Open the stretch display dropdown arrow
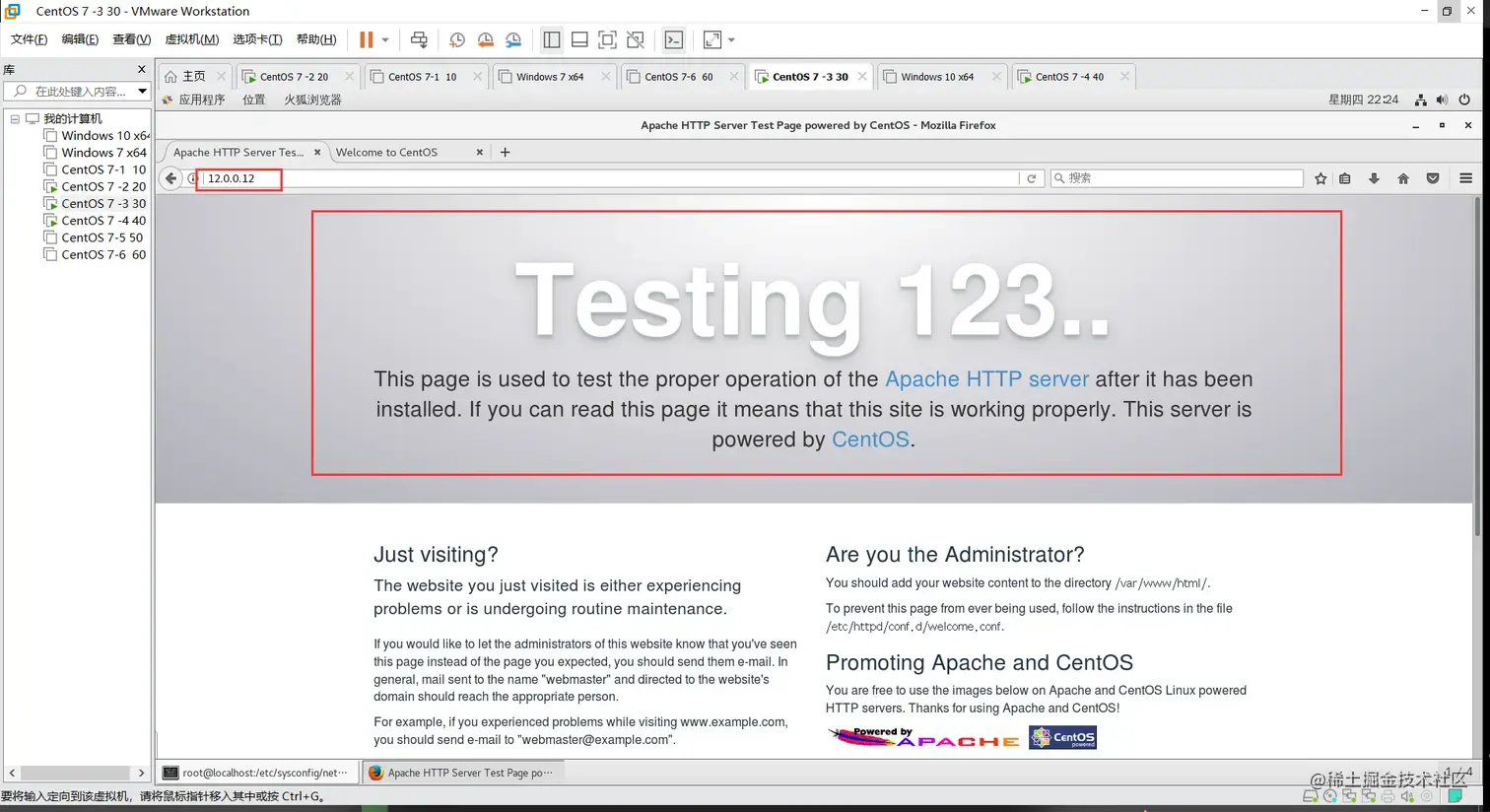Screen dimensions: 1490x812 pyautogui.click(x=731, y=40)
